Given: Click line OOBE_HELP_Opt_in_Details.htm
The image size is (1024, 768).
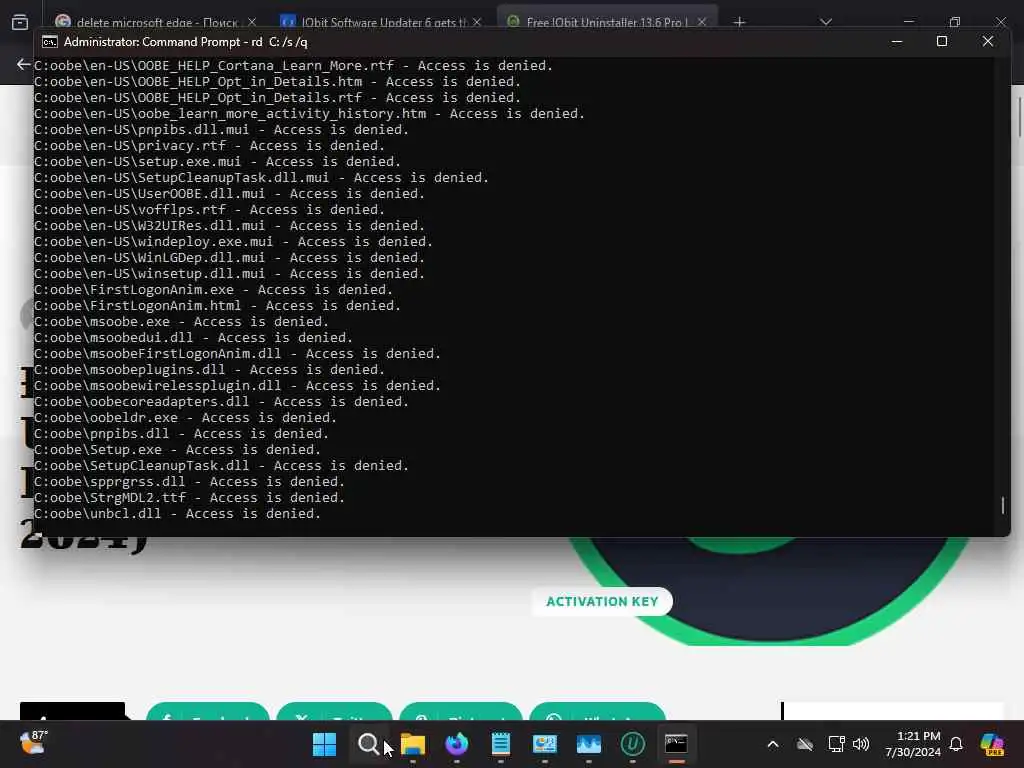Looking at the screenshot, I should [x=277, y=82].
